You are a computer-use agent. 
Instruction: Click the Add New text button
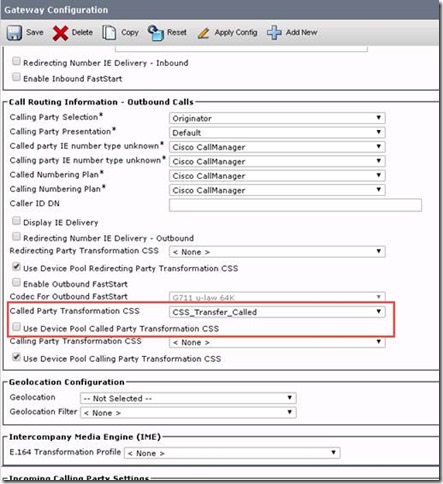click(x=301, y=32)
